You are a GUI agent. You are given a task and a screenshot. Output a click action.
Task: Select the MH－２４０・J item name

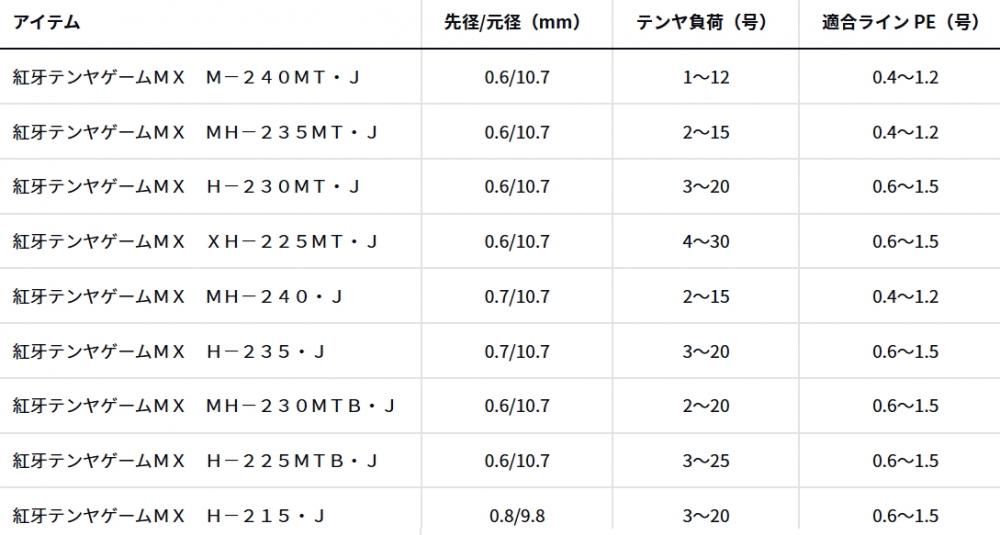[177, 297]
